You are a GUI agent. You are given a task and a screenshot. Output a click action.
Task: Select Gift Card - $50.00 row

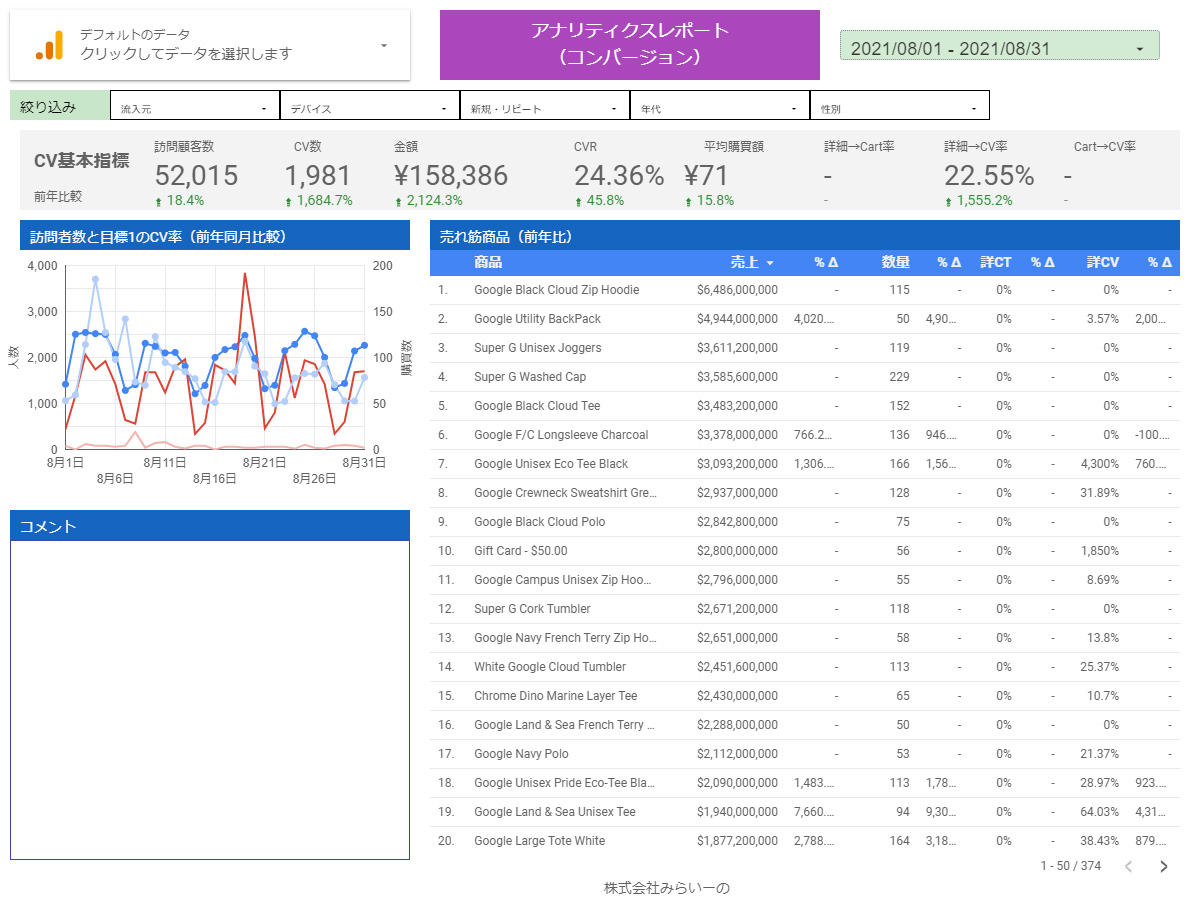tap(805, 551)
